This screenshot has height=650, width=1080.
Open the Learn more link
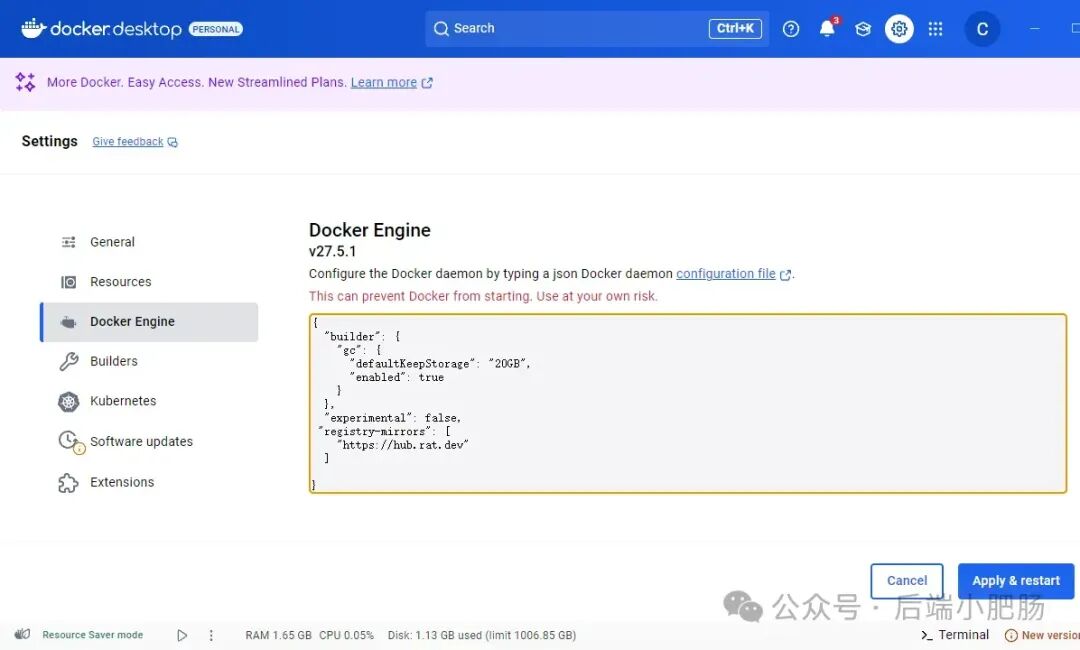click(384, 82)
